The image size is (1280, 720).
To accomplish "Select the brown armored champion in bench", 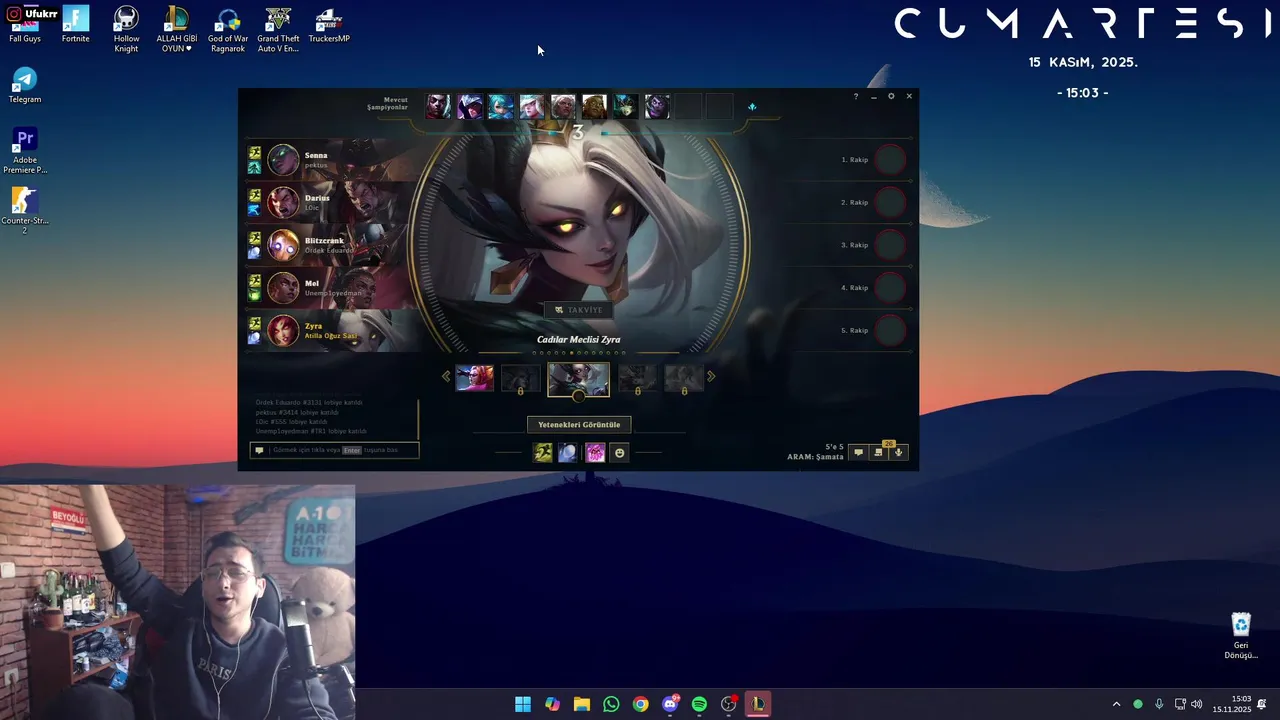I will point(594,106).
